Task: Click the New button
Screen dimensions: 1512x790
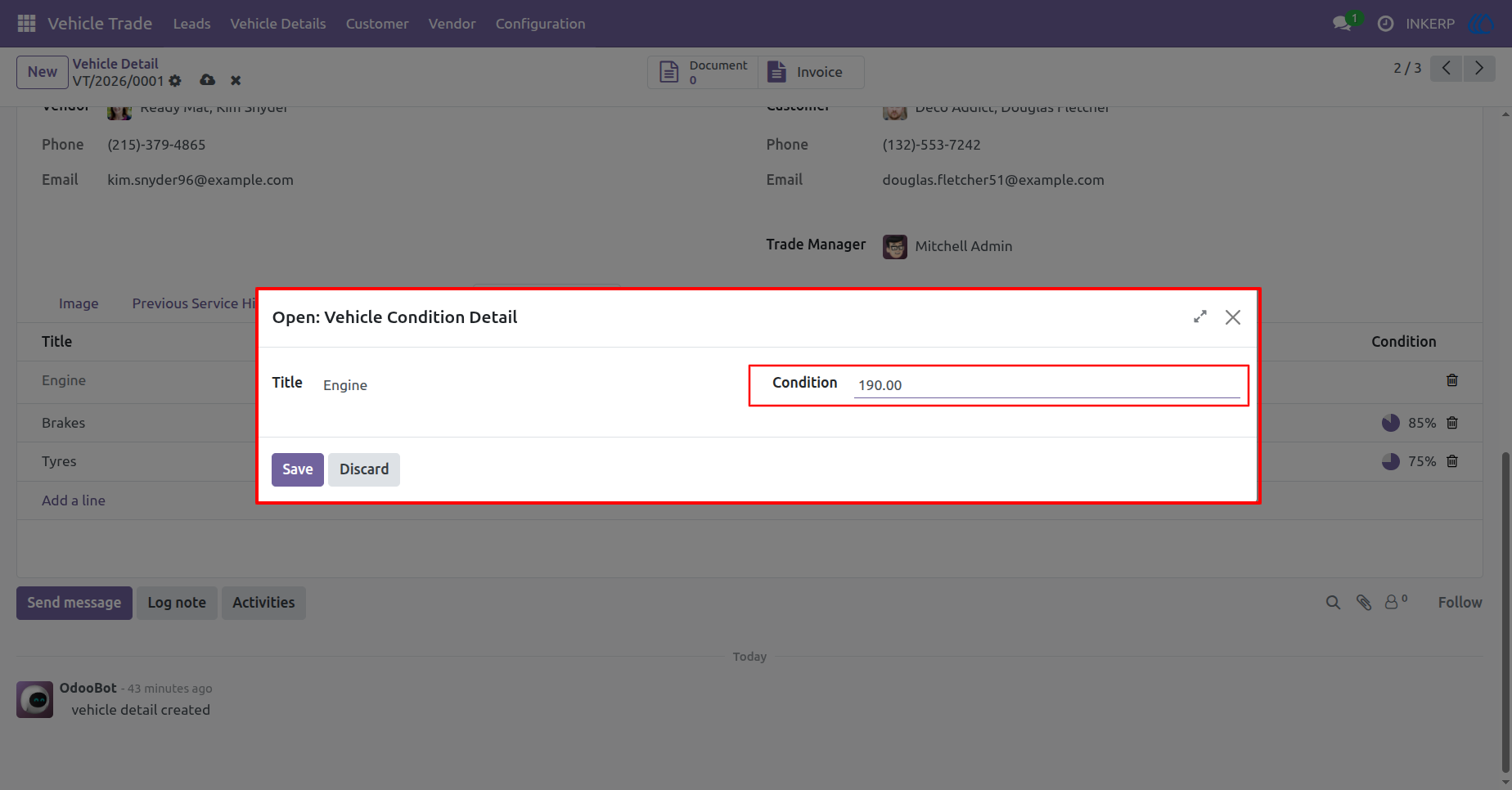Action: [x=43, y=72]
